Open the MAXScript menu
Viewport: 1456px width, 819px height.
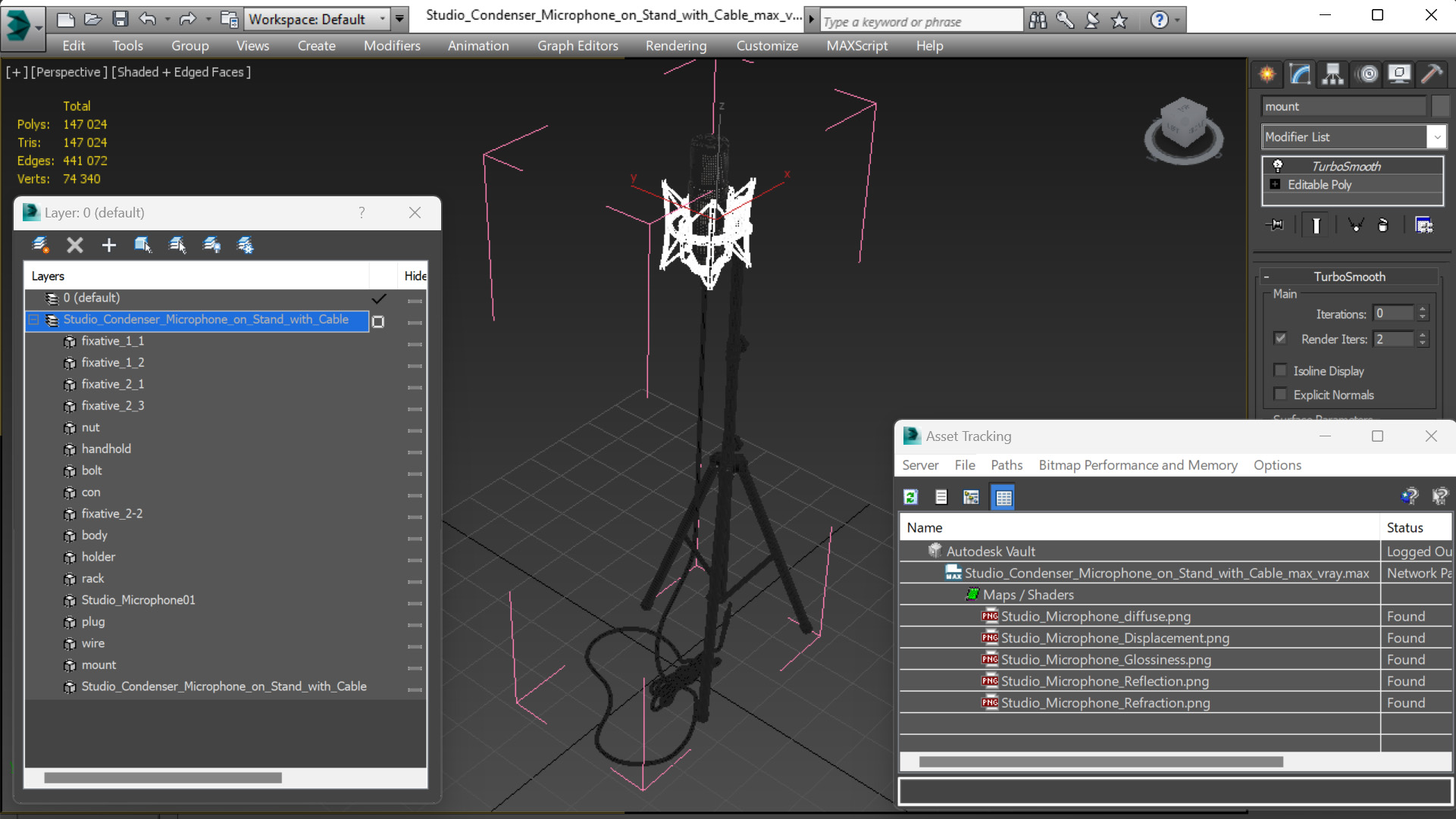[x=857, y=45]
